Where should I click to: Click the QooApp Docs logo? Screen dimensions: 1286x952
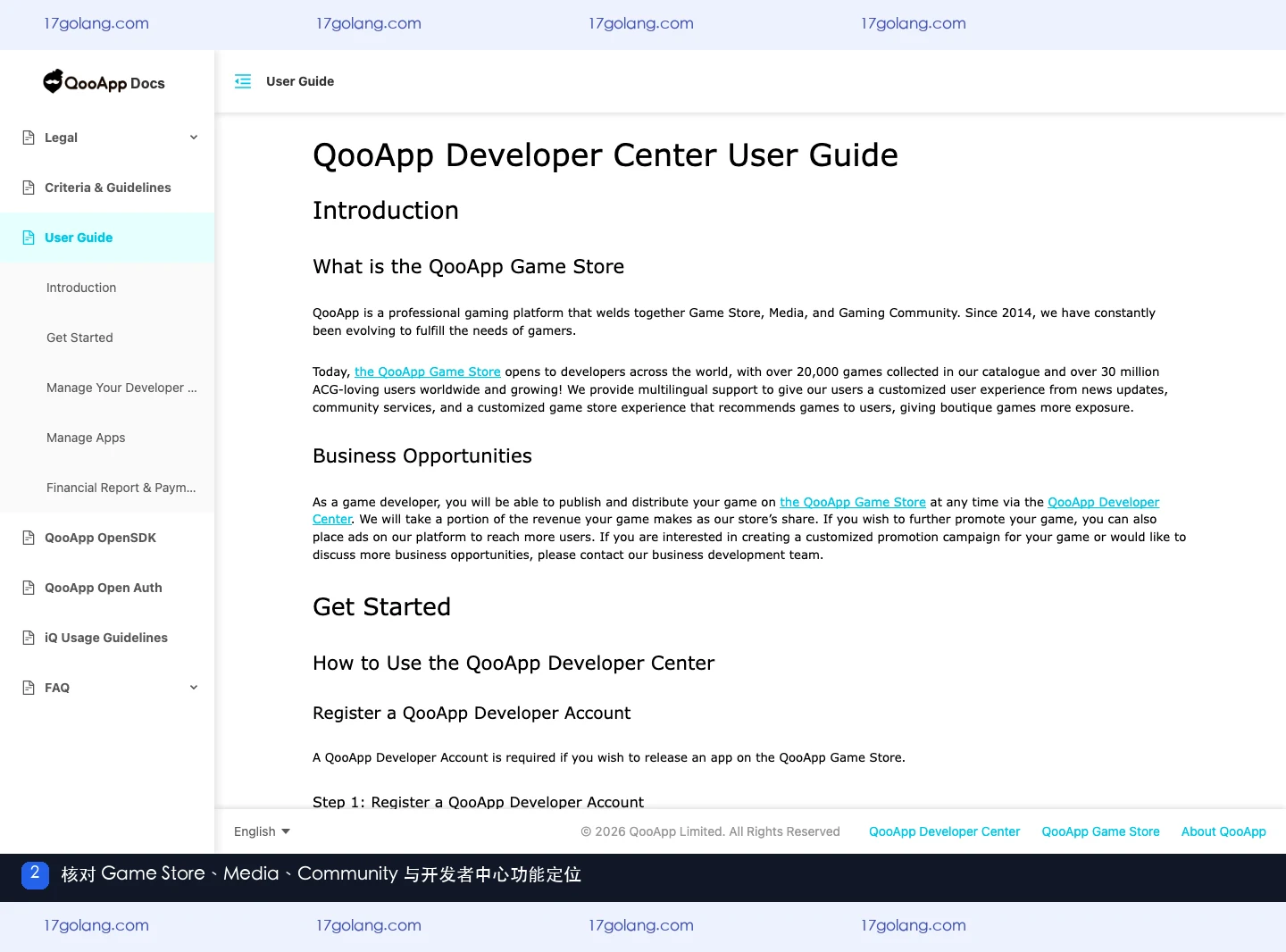104,82
